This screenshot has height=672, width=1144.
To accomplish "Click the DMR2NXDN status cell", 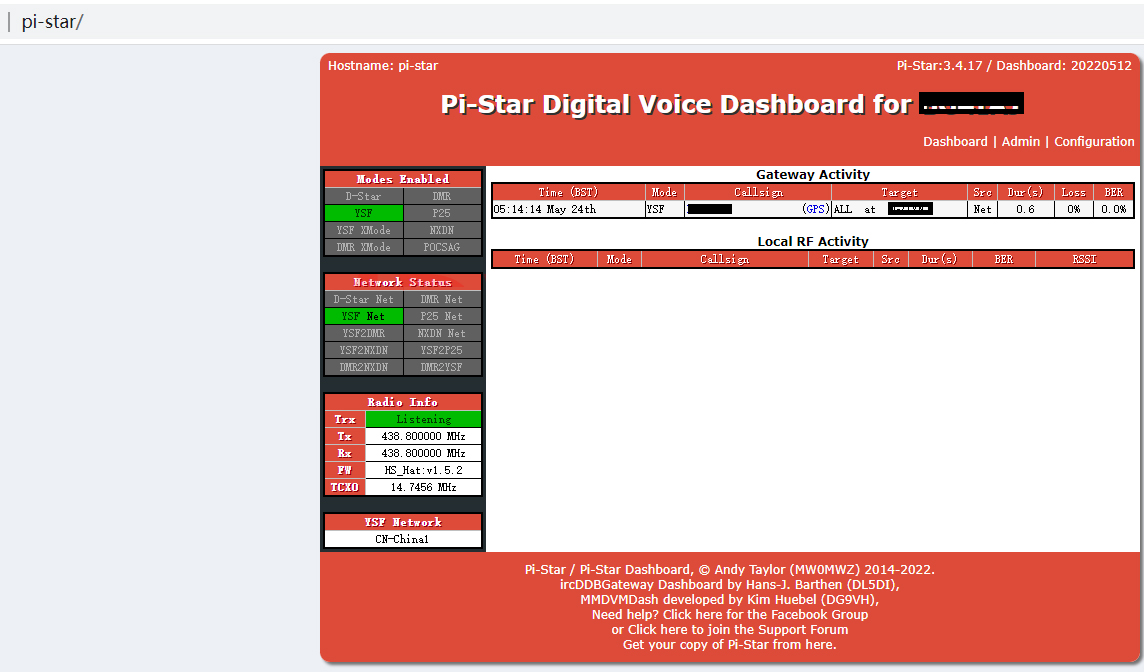I will (363, 366).
